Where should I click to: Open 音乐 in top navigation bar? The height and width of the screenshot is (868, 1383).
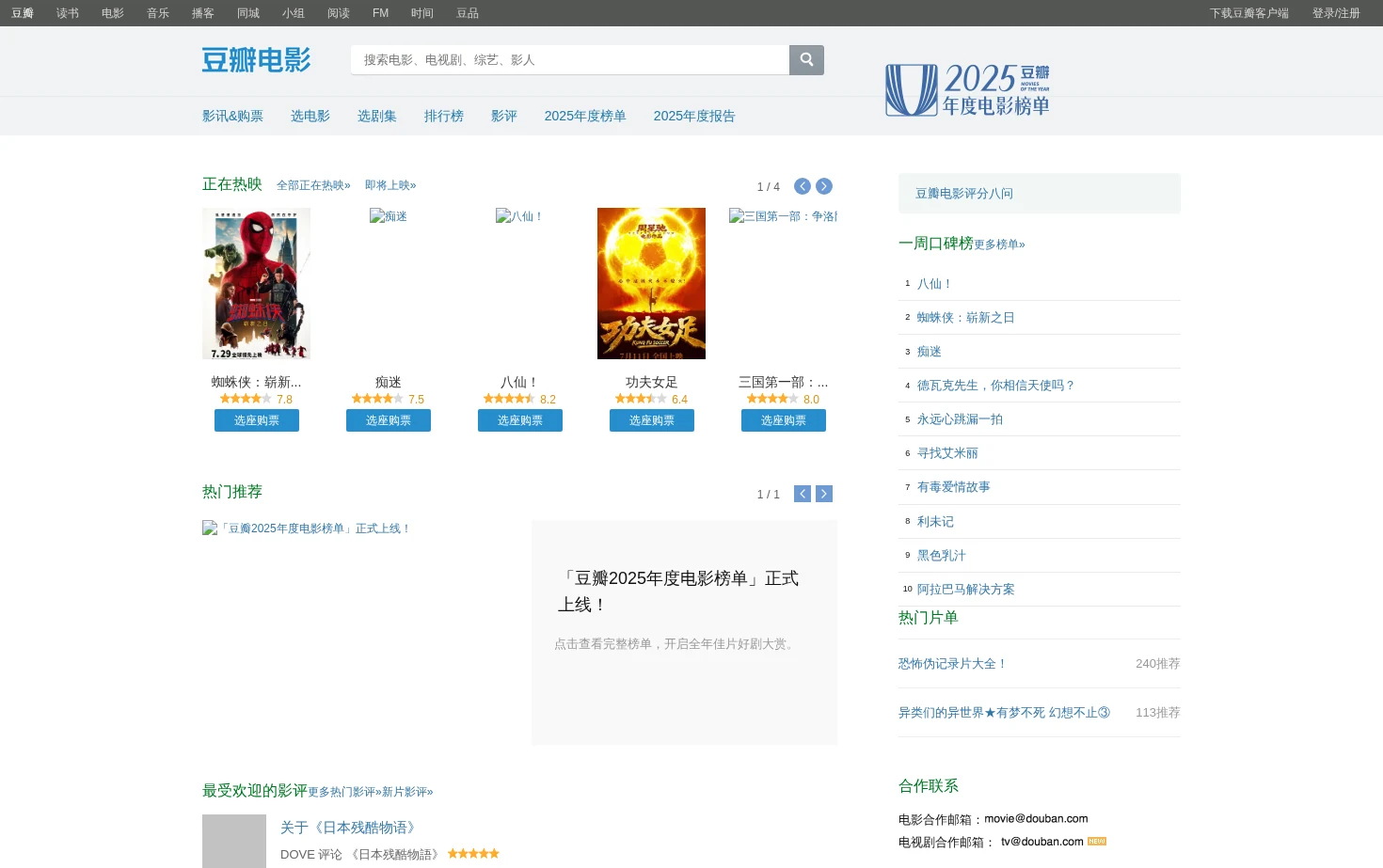(158, 13)
